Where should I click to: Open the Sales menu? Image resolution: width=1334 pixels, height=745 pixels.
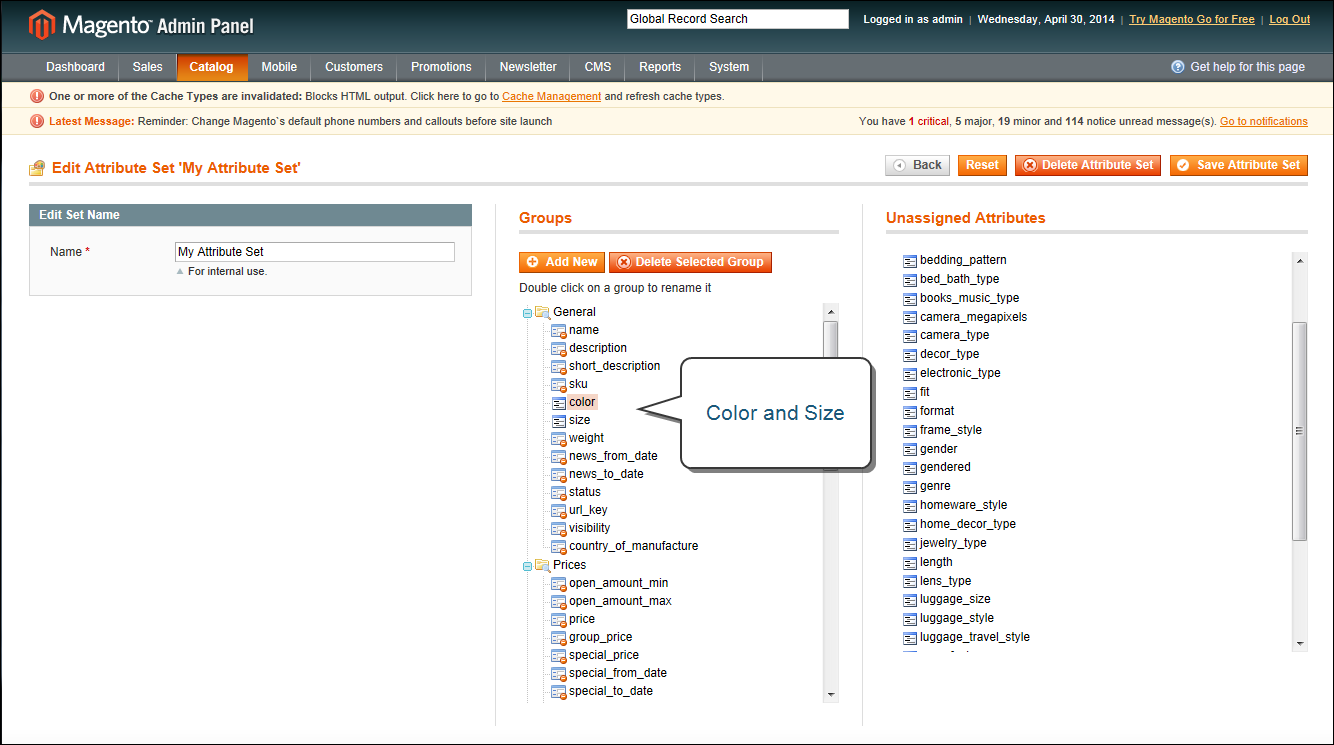point(147,67)
